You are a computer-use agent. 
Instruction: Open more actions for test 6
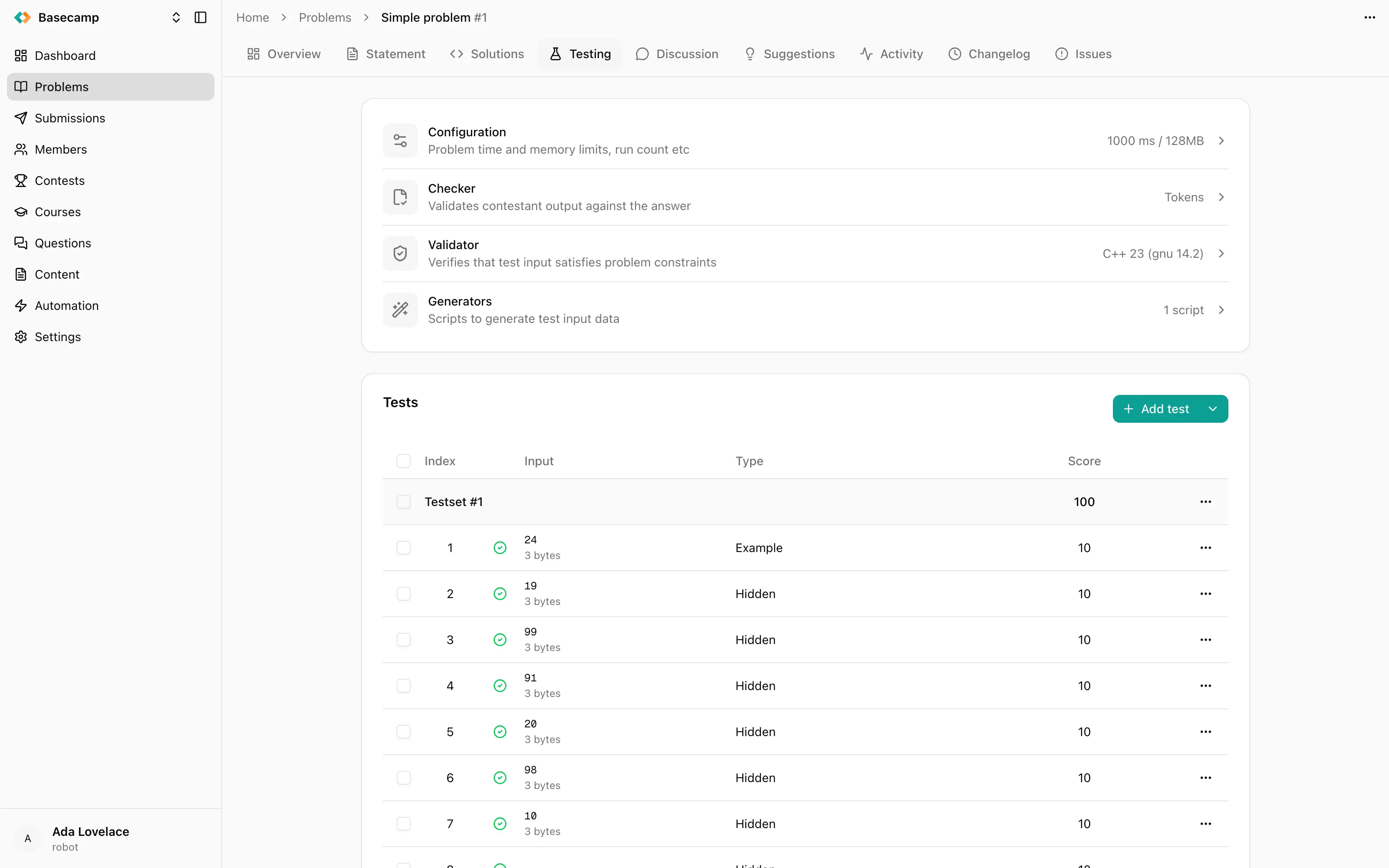(x=1205, y=777)
